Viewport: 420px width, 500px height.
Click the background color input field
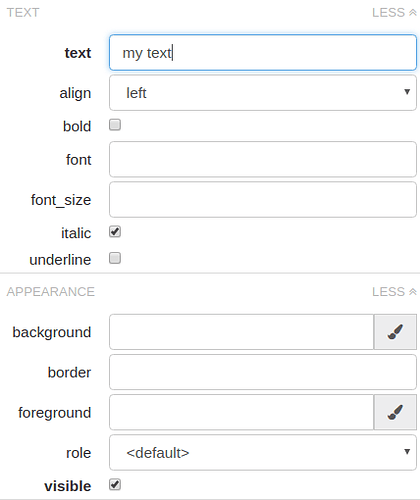point(242,332)
